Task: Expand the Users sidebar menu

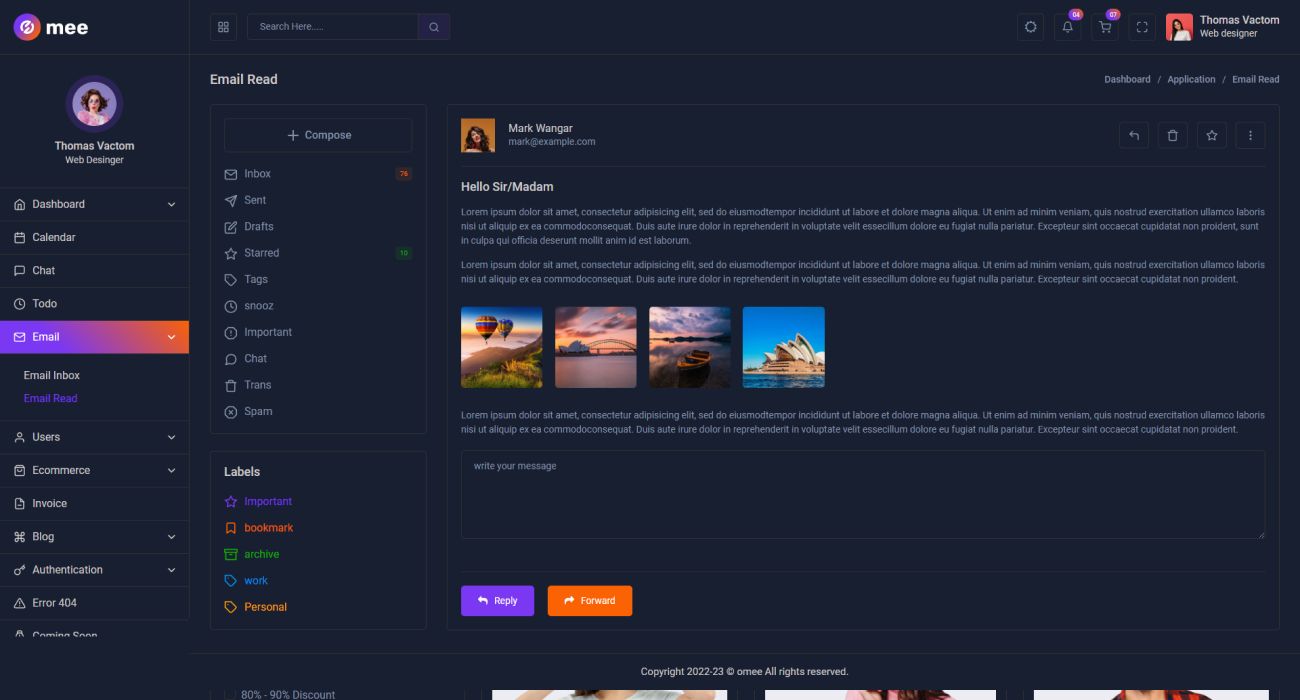Action: point(94,437)
